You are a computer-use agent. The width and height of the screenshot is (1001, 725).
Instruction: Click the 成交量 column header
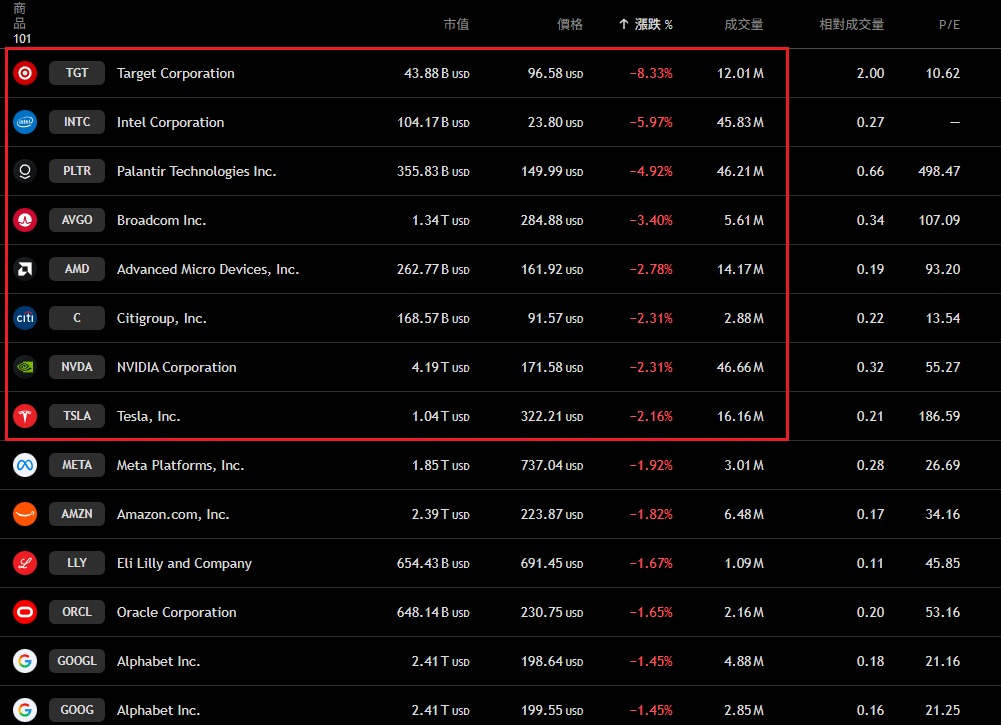tap(744, 24)
